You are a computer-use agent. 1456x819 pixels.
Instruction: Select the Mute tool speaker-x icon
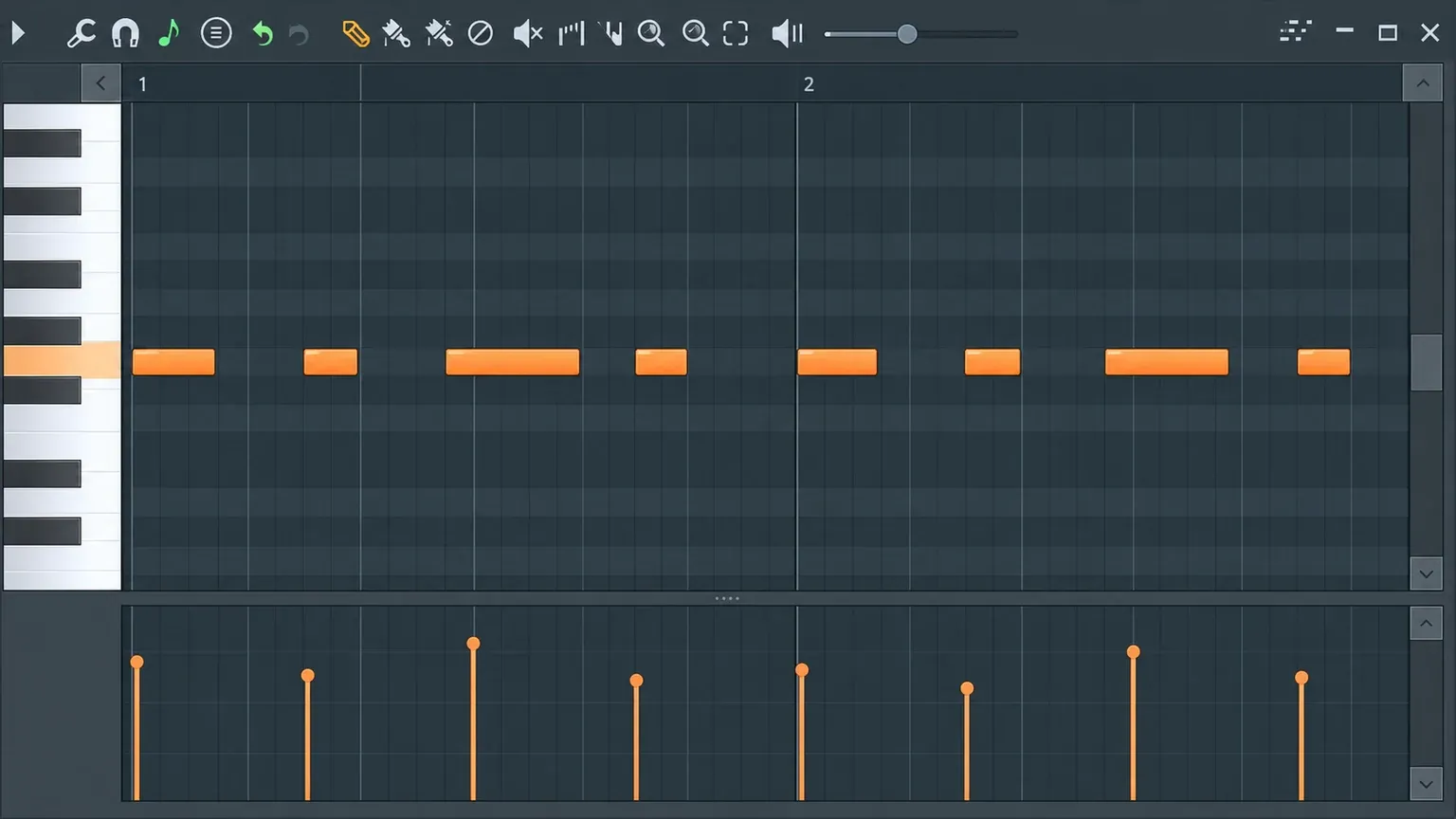[528, 34]
